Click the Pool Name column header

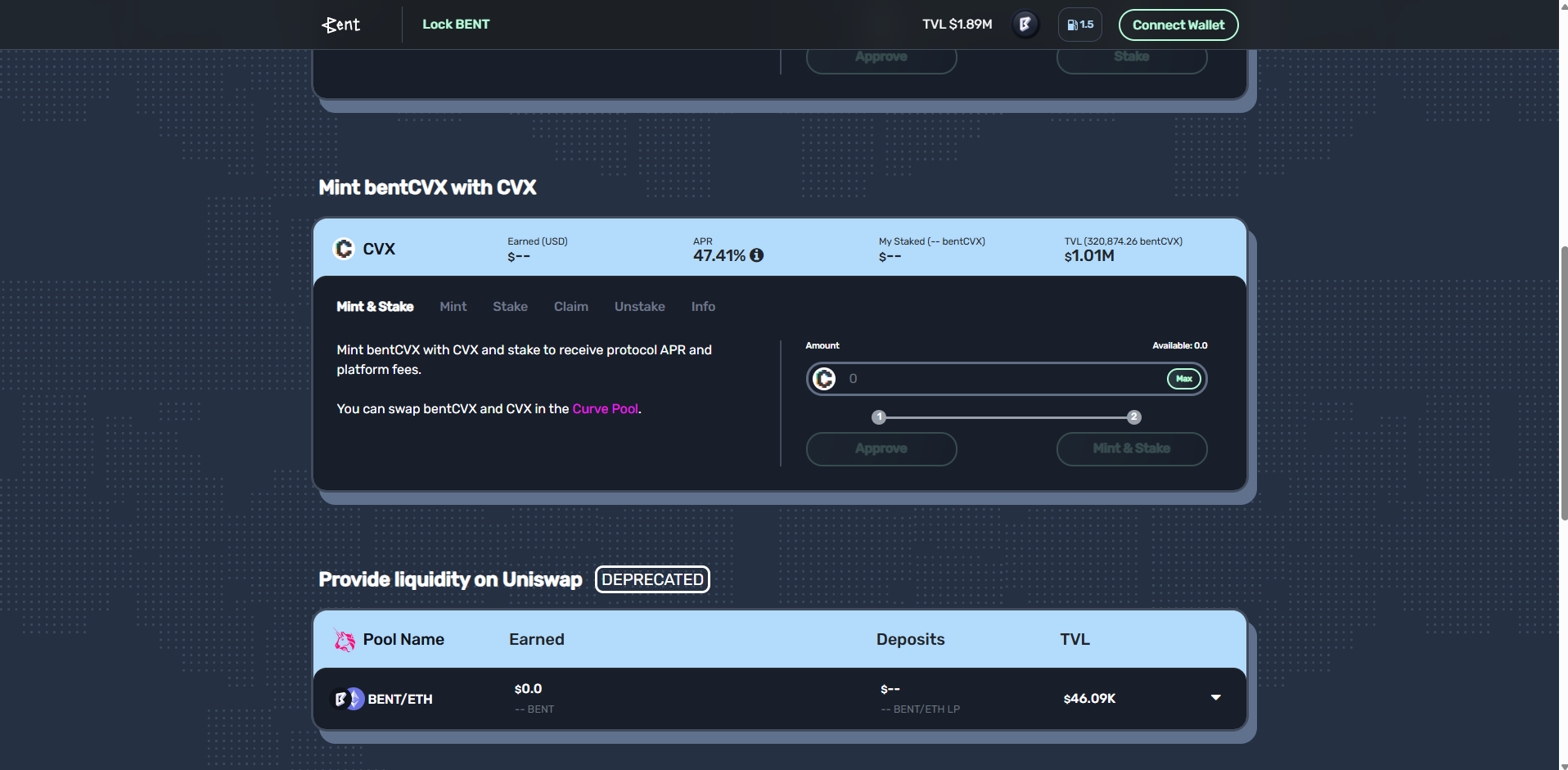click(403, 639)
